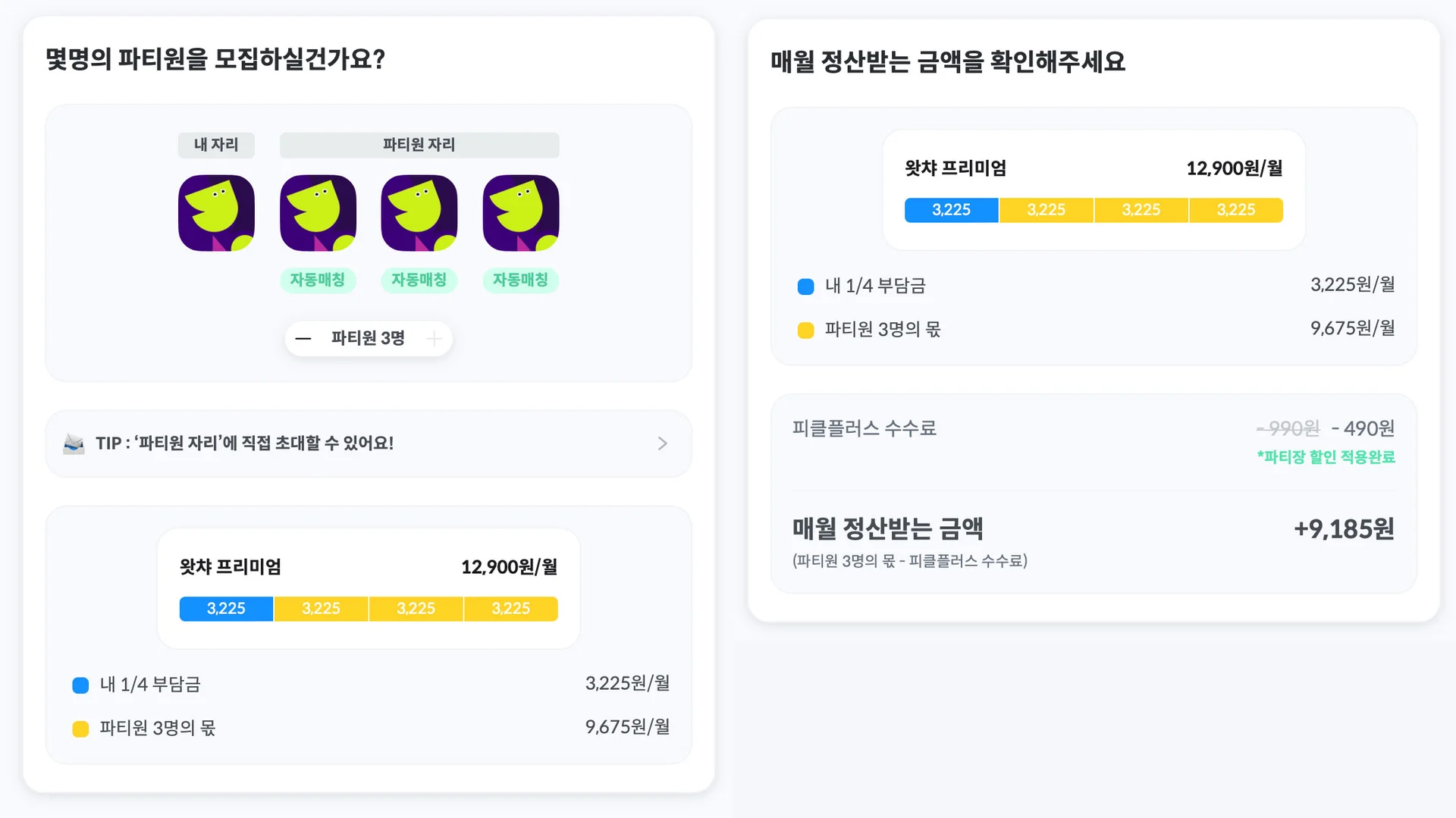Image resolution: width=1456 pixels, height=818 pixels.
Task: Click plus button to add party members
Action: click(x=434, y=339)
